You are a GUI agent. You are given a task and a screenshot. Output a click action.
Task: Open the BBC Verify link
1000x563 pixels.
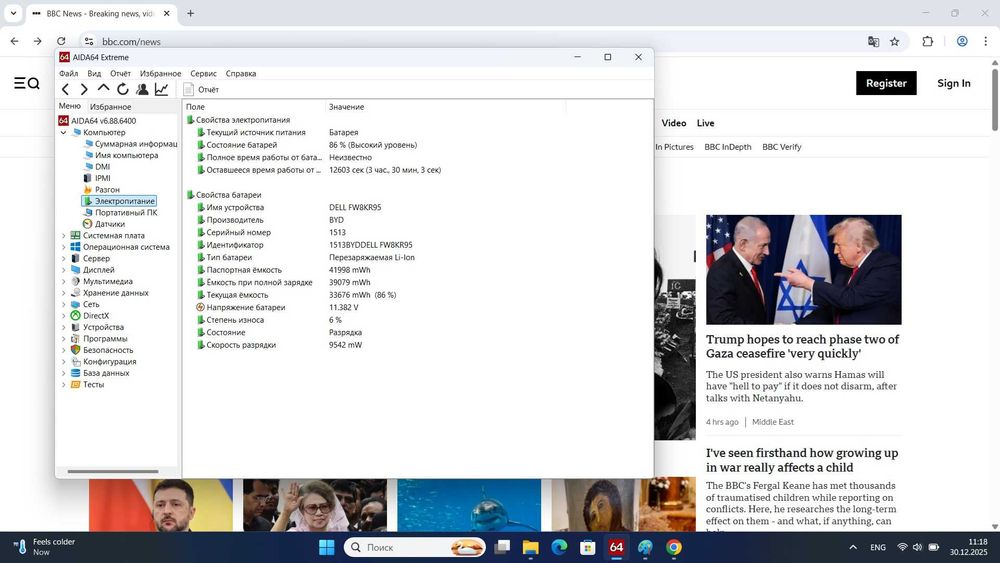pyautogui.click(x=781, y=147)
